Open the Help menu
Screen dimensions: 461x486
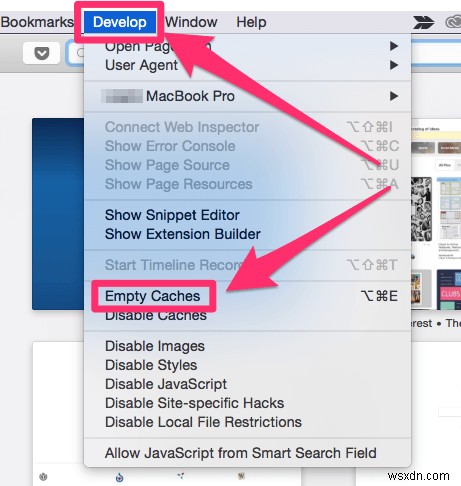tap(251, 22)
